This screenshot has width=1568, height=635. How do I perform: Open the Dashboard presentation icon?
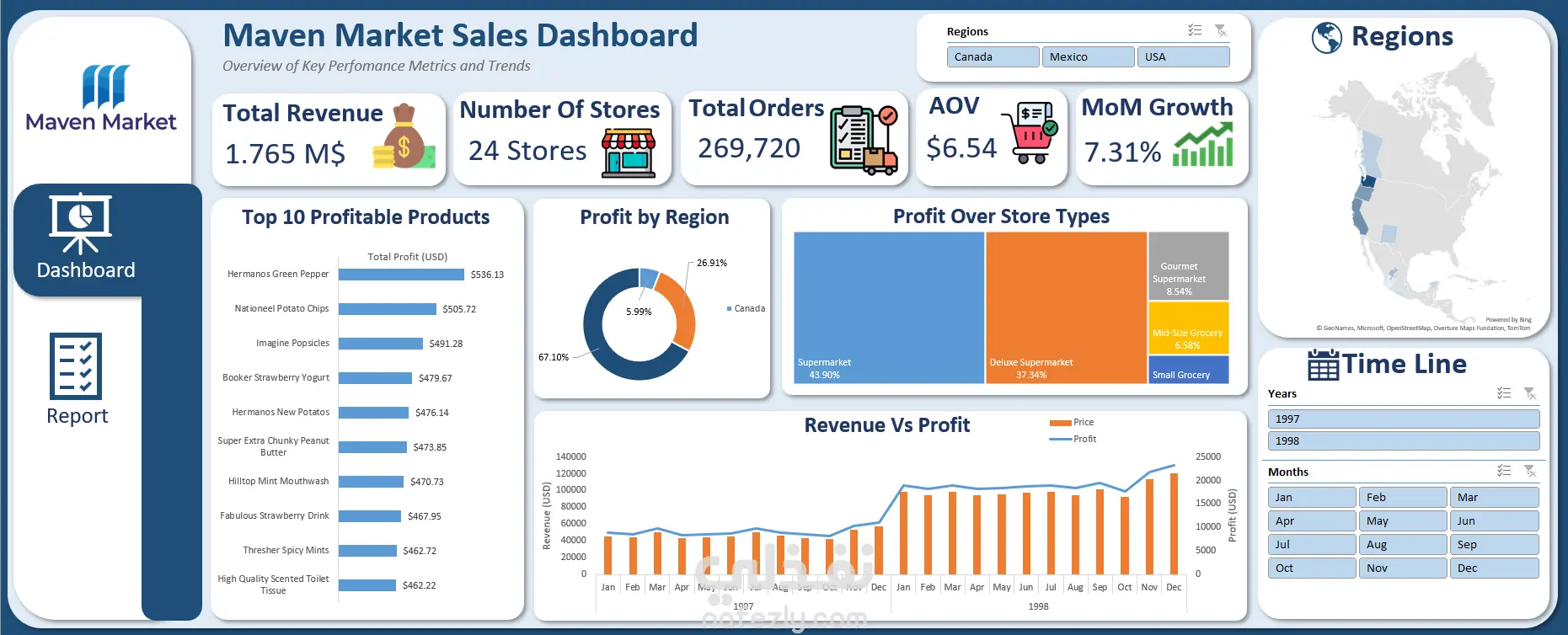coord(80,223)
